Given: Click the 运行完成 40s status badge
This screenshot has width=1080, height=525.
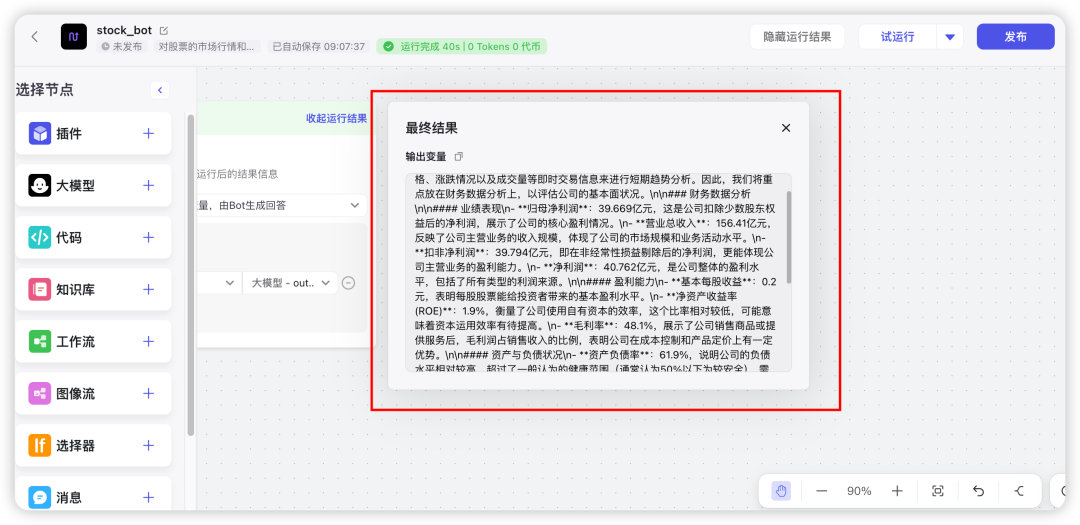Looking at the screenshot, I should point(461,47).
